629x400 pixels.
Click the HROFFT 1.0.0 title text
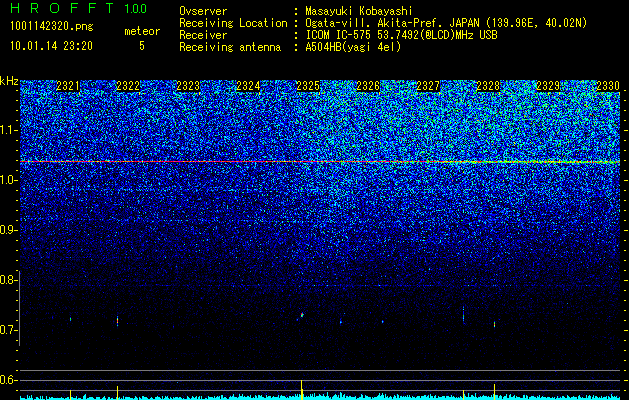(79, 8)
